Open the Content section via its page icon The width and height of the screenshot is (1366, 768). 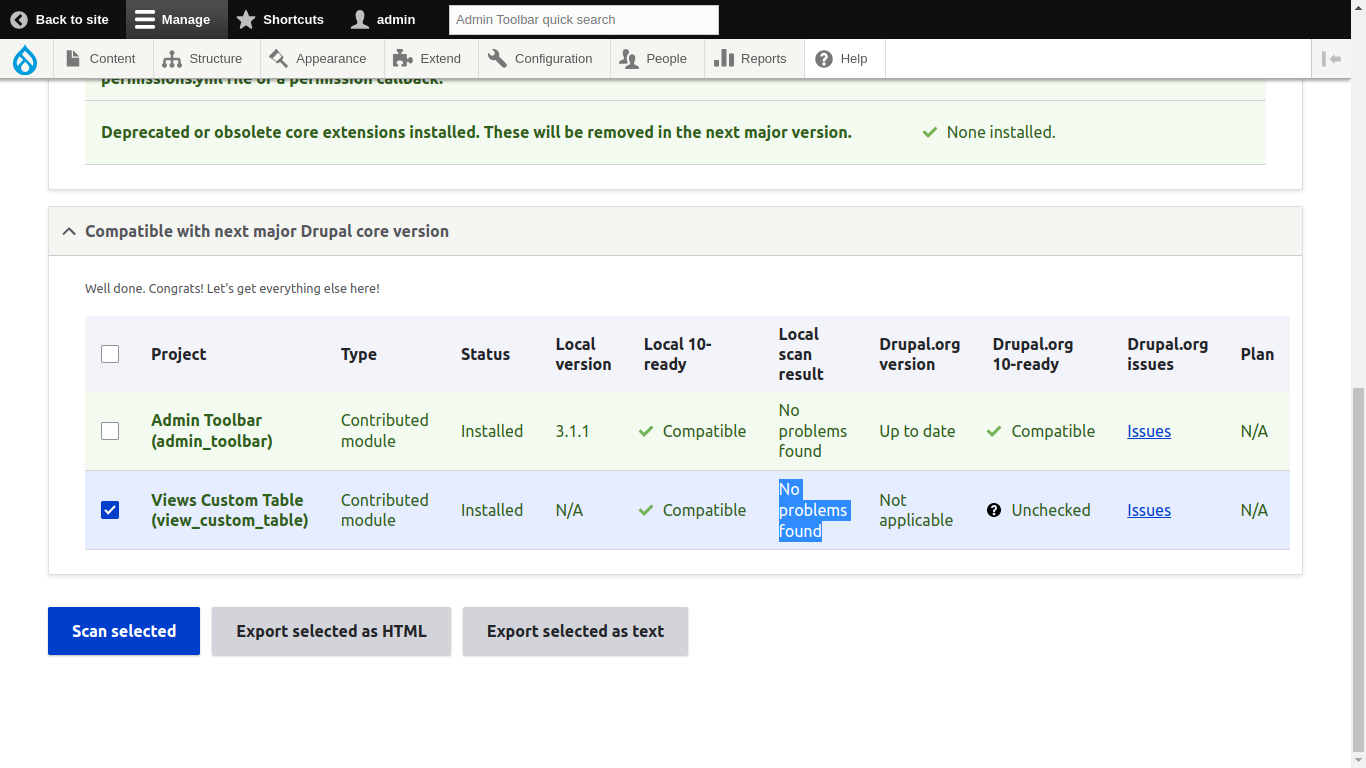[72, 58]
